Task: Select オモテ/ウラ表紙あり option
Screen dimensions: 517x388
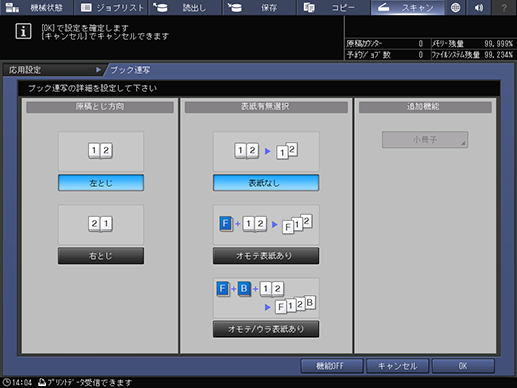Action: pos(266,329)
